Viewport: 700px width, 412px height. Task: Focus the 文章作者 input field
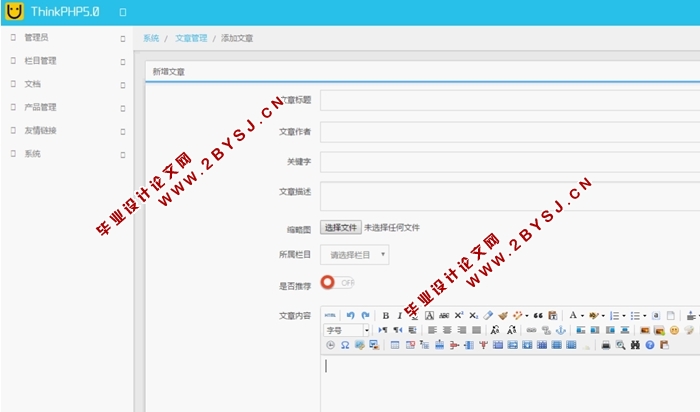[x=510, y=132]
